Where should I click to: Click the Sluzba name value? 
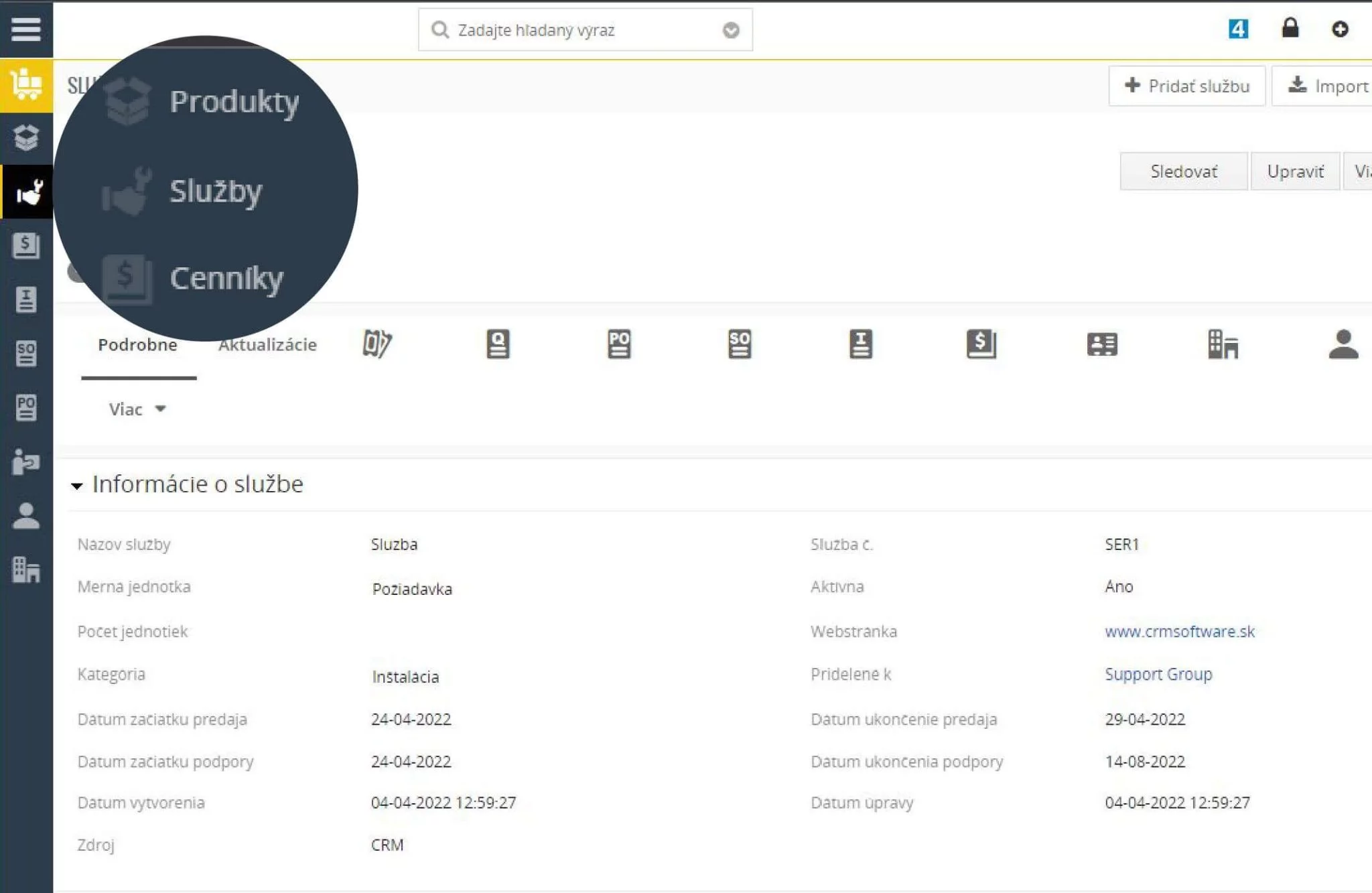pos(394,544)
